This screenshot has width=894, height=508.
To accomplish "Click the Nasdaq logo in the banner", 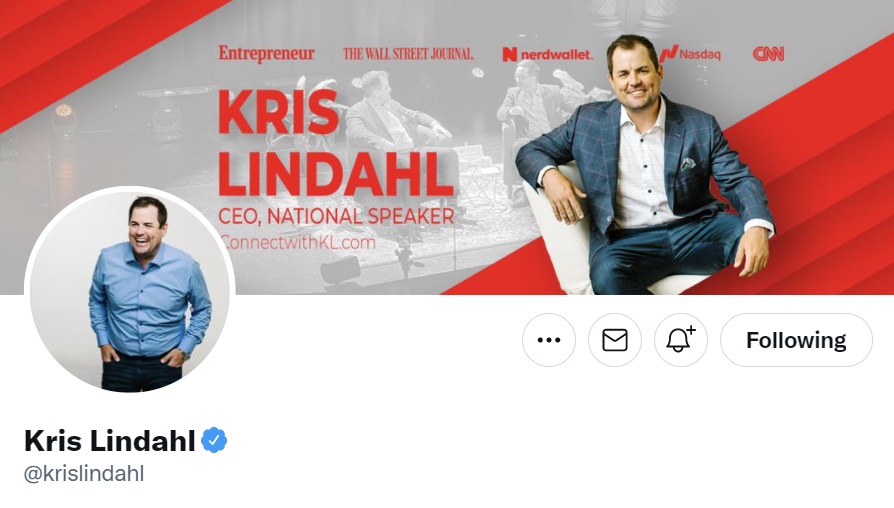I will pyautogui.click(x=690, y=54).
